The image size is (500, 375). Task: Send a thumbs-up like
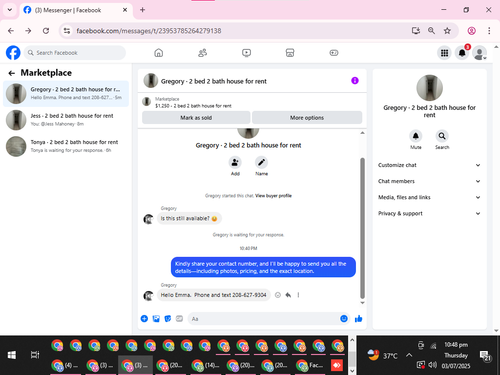pyautogui.click(x=359, y=319)
